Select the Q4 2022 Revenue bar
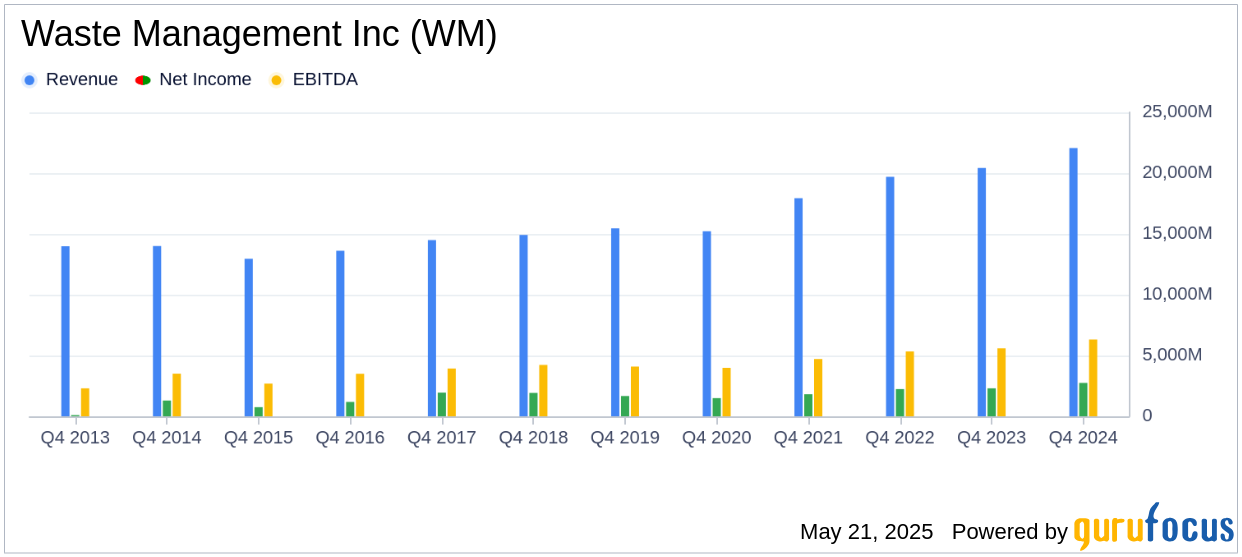This screenshot has height=557, width=1242. [x=890, y=297]
